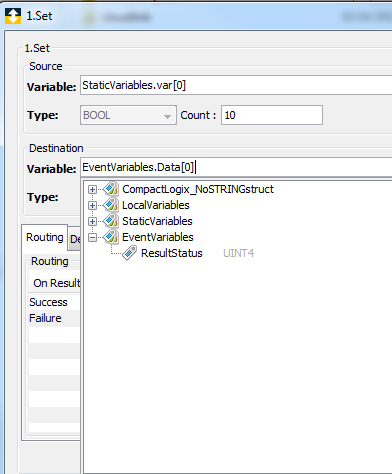Click the StaticVariables tag icon
This screenshot has width=392, height=474.
point(111,221)
